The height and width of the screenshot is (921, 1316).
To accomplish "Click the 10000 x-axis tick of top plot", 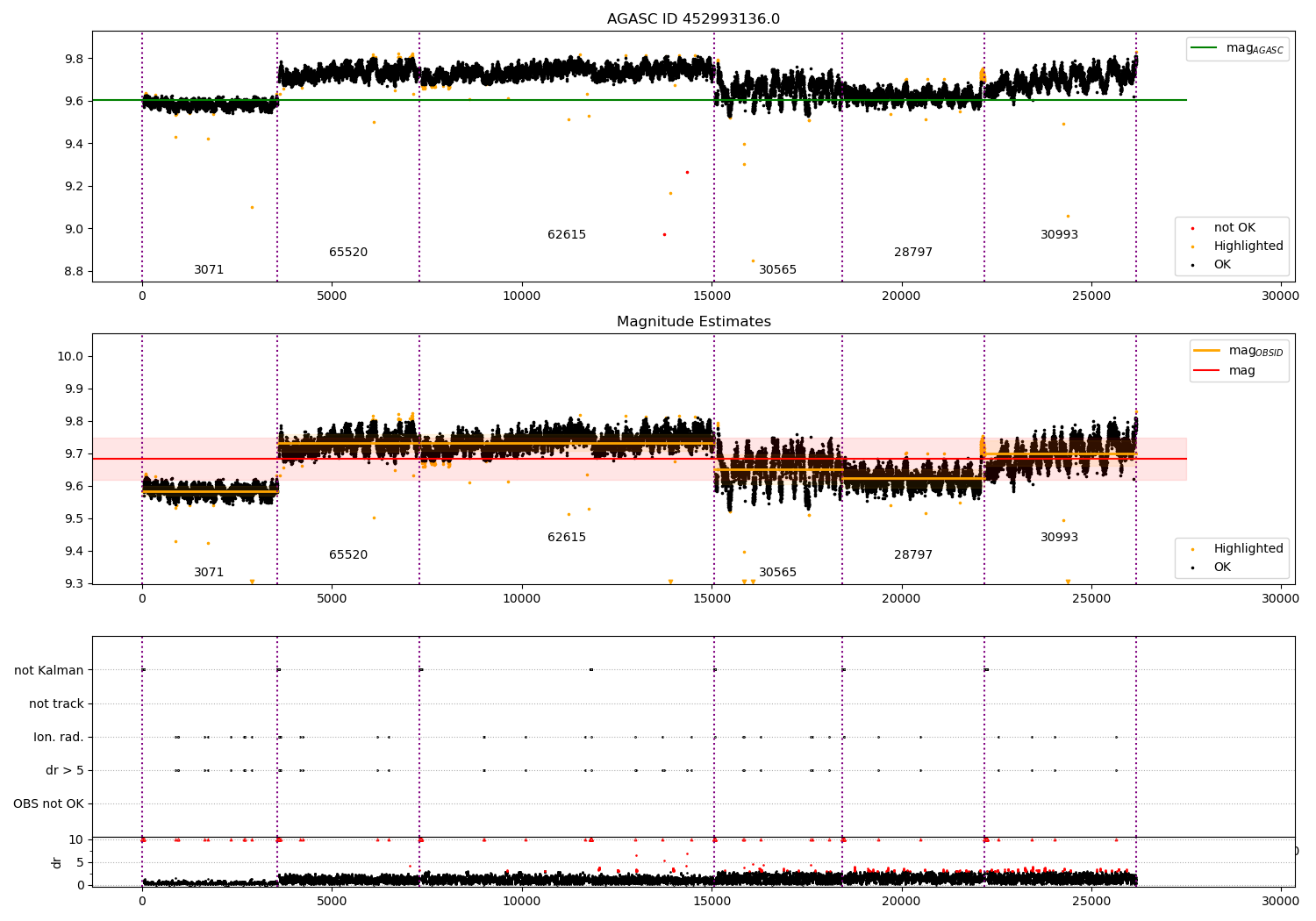I will pyautogui.click(x=521, y=296).
